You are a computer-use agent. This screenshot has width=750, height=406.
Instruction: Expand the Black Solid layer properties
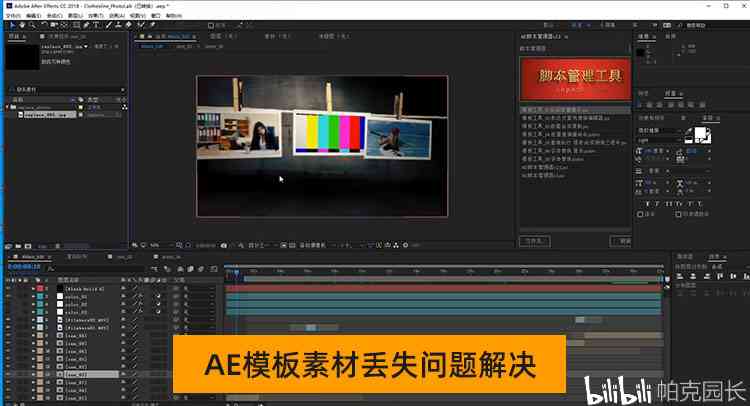tap(33, 288)
